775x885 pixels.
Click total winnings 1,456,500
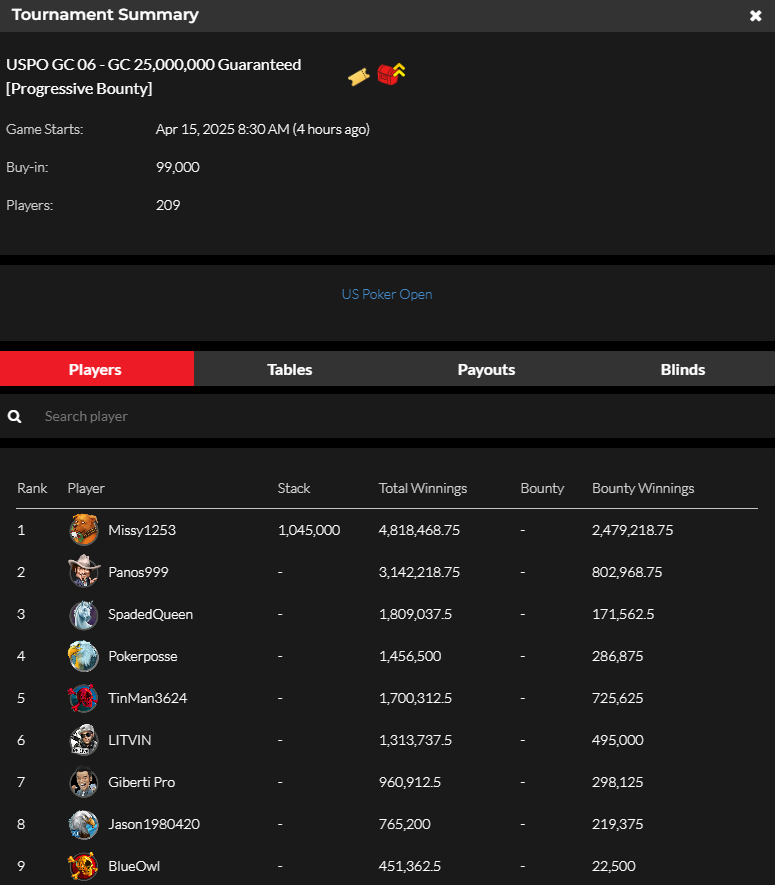tap(410, 656)
